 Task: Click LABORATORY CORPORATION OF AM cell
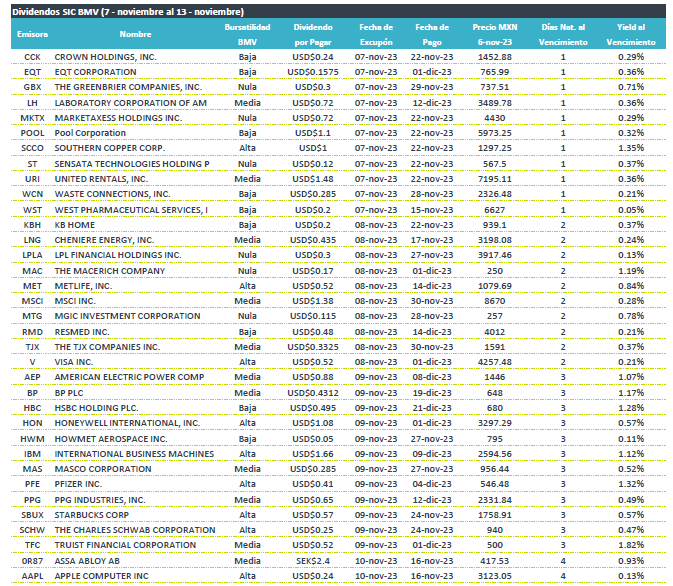(x=130, y=103)
